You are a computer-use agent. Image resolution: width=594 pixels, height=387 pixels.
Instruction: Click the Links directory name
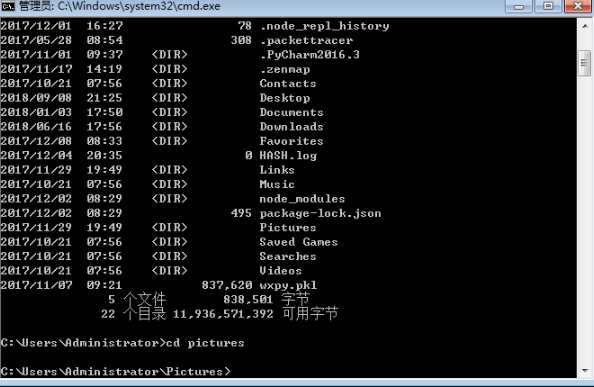pyautogui.click(x=277, y=170)
